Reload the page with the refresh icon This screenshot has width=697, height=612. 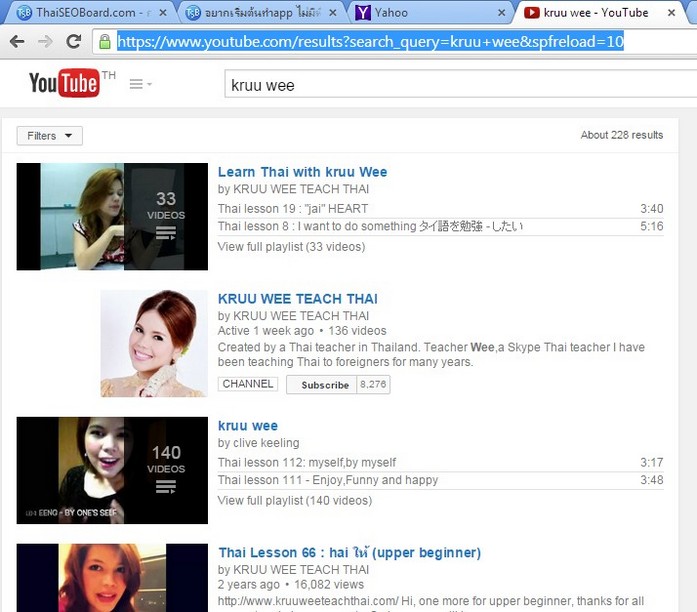pos(73,41)
